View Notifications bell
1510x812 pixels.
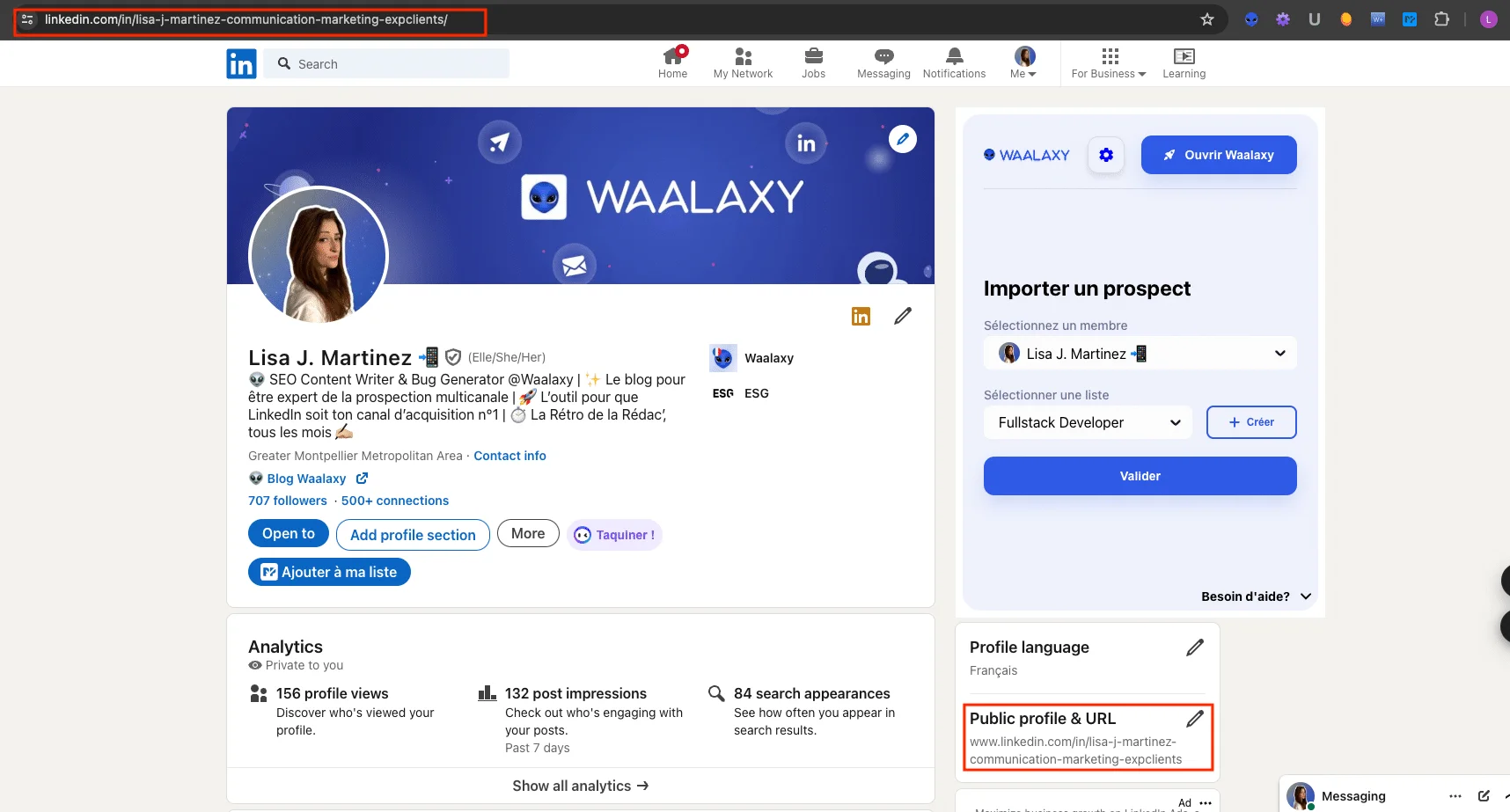(954, 62)
